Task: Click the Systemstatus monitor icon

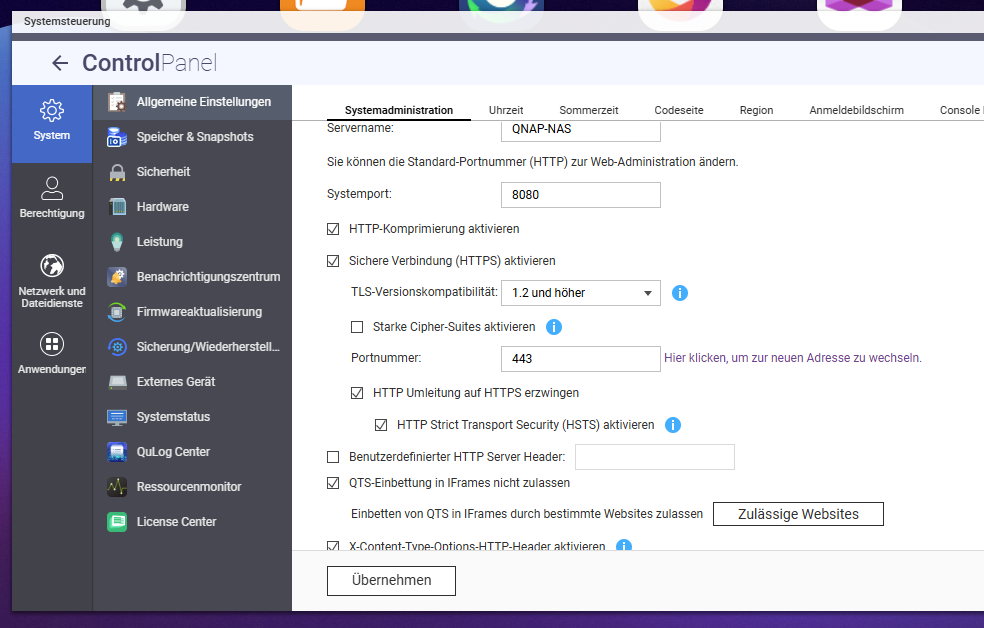Action: click(x=117, y=417)
